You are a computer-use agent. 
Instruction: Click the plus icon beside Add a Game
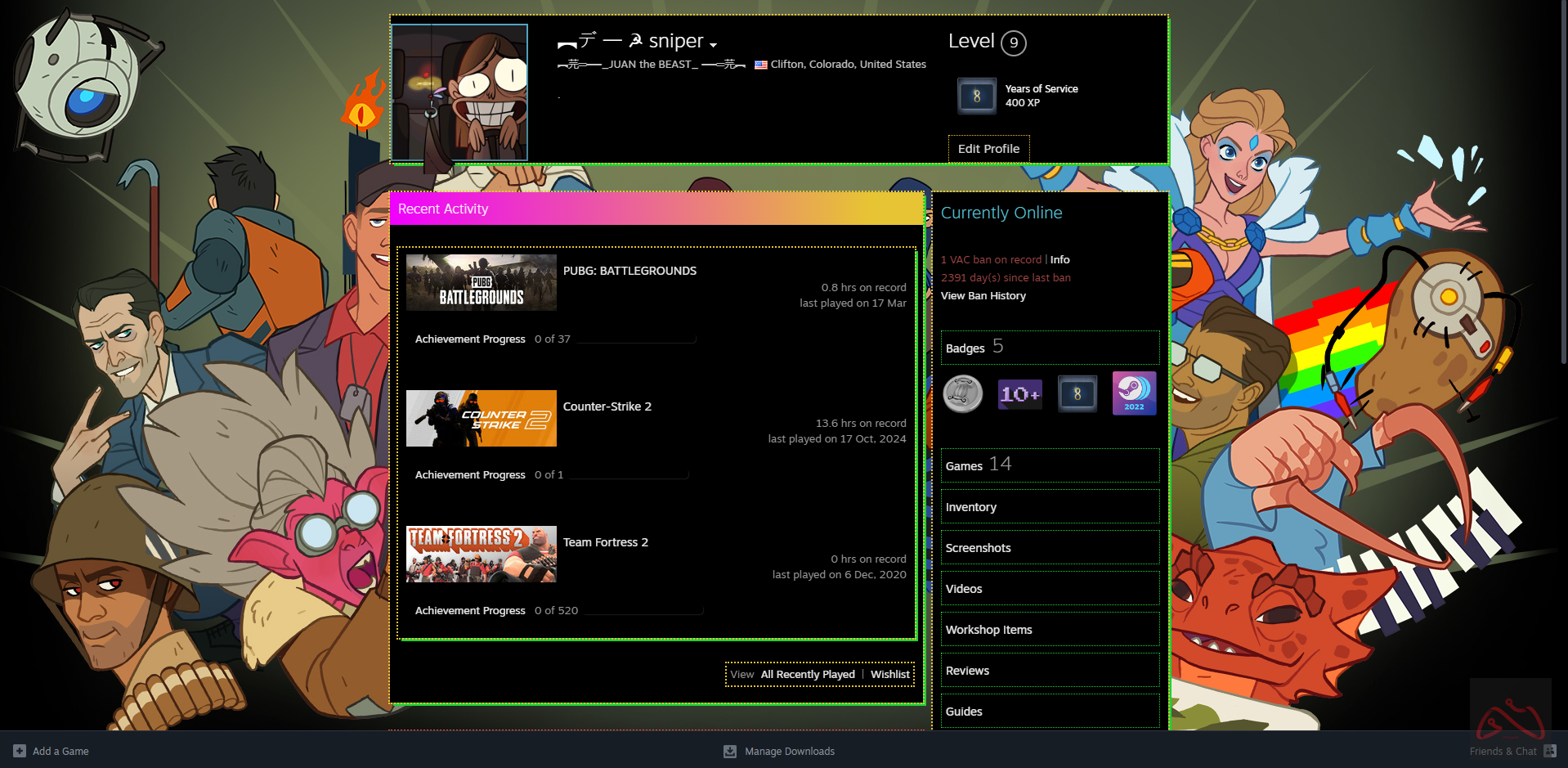click(x=20, y=751)
